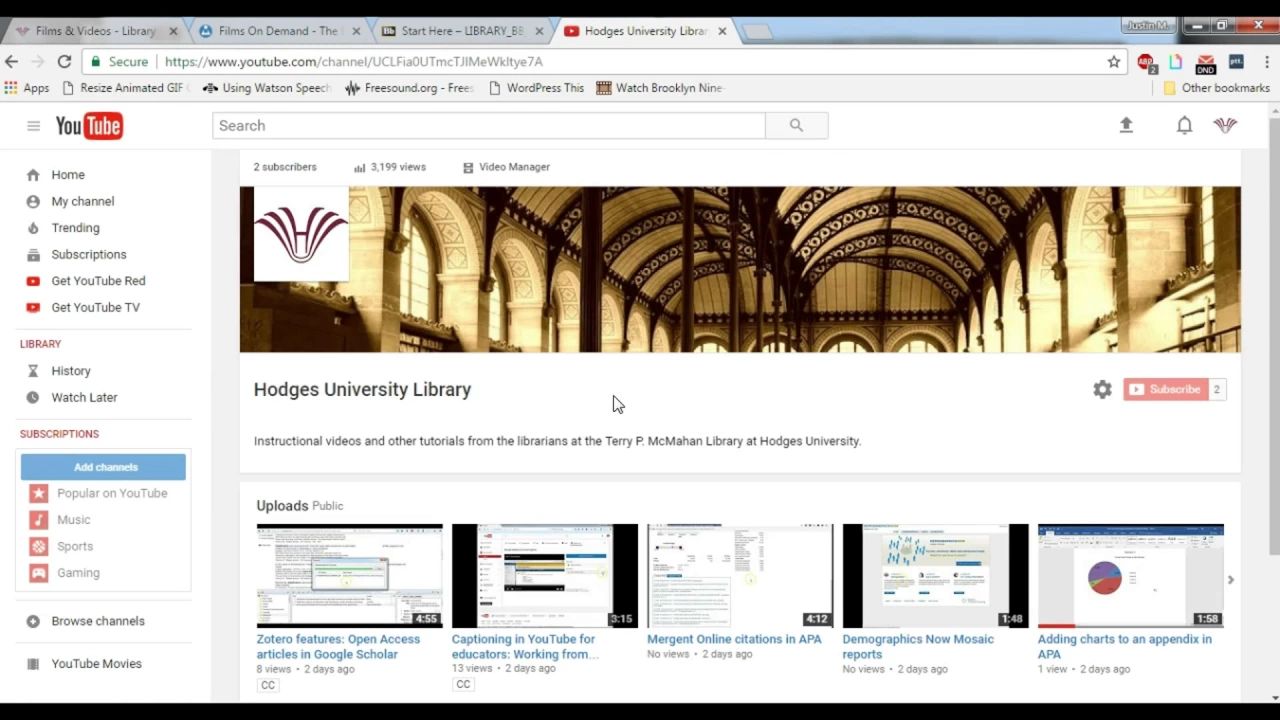The image size is (1280, 720).
Task: Open Chrome Apps shortcut
Action: [27, 88]
